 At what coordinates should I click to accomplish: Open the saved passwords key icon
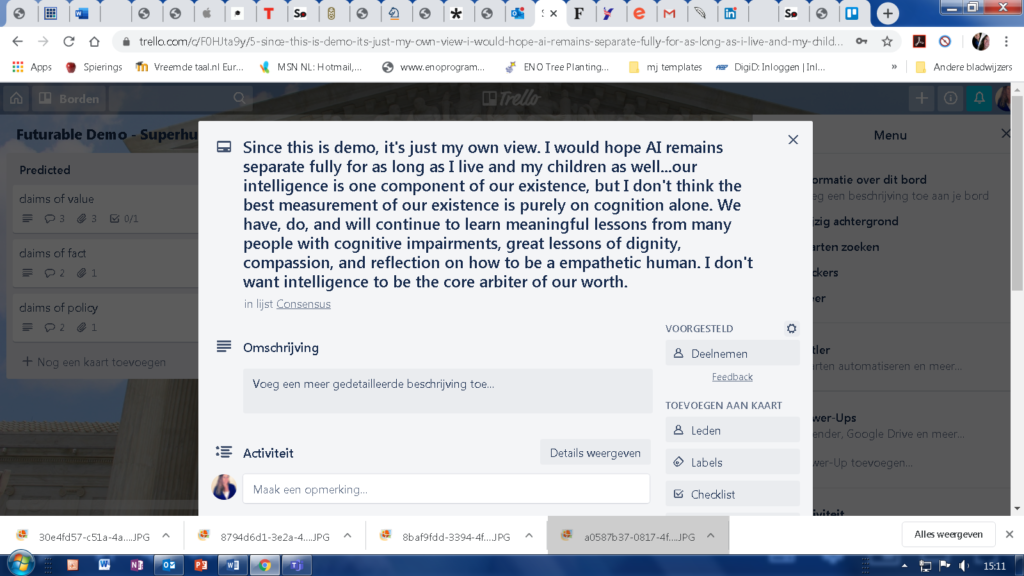(861, 42)
